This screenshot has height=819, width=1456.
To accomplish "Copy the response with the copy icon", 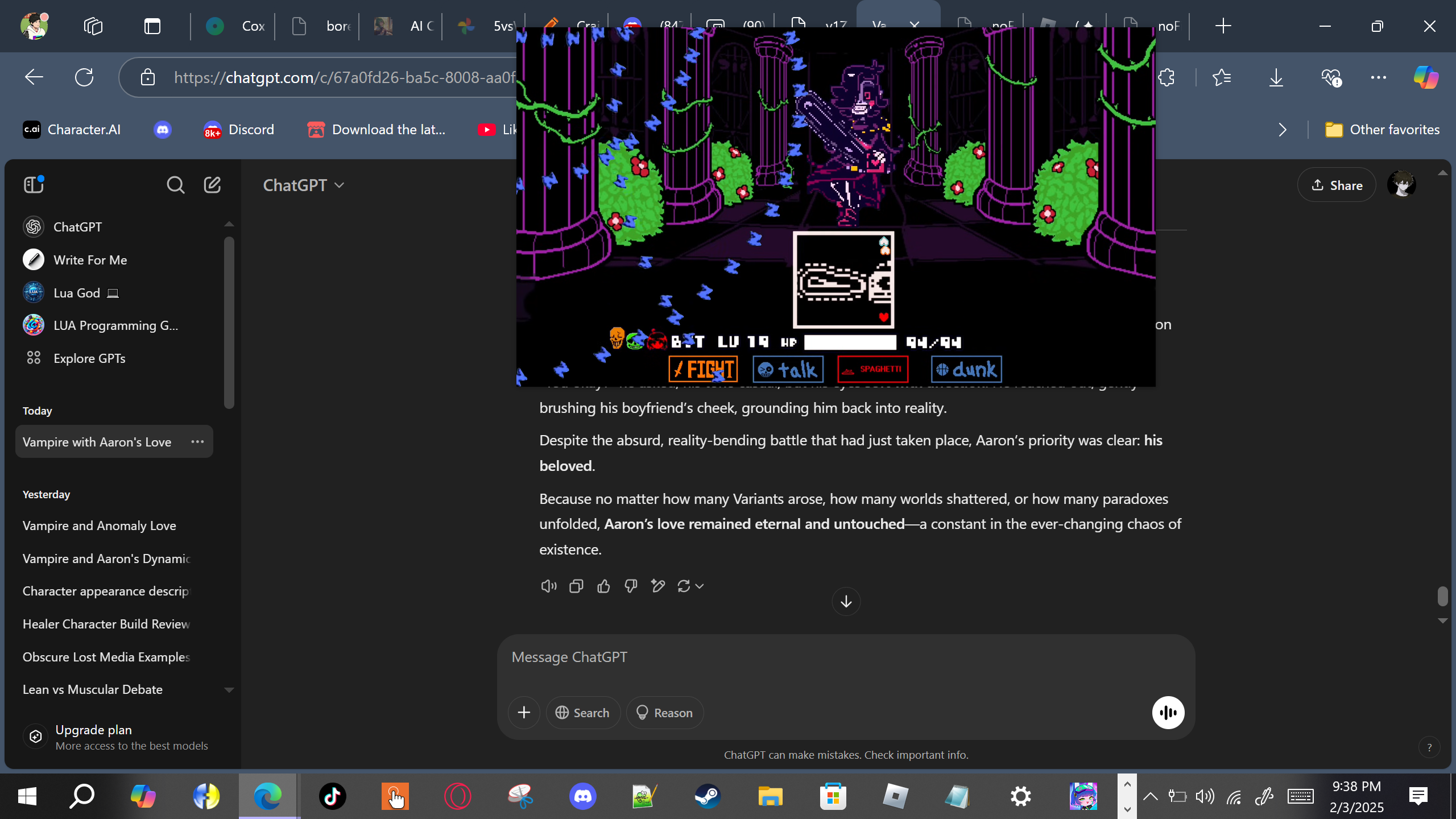I will click(576, 586).
